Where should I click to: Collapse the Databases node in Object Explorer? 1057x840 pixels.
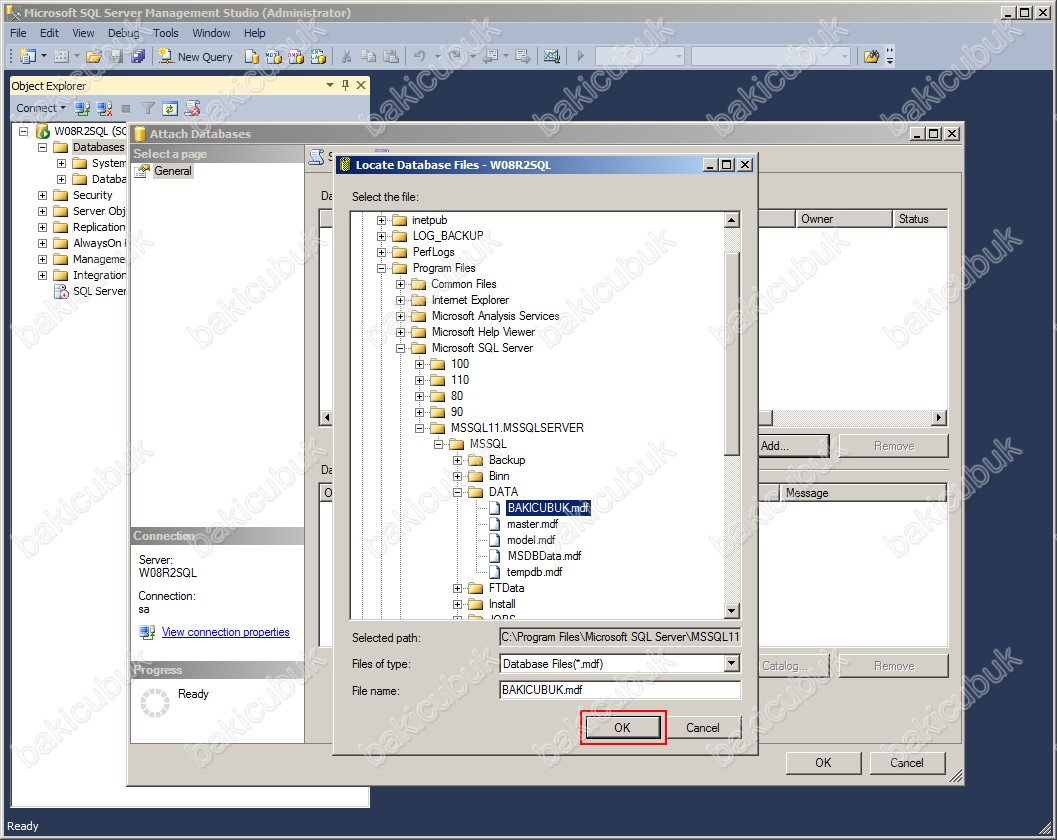point(42,147)
